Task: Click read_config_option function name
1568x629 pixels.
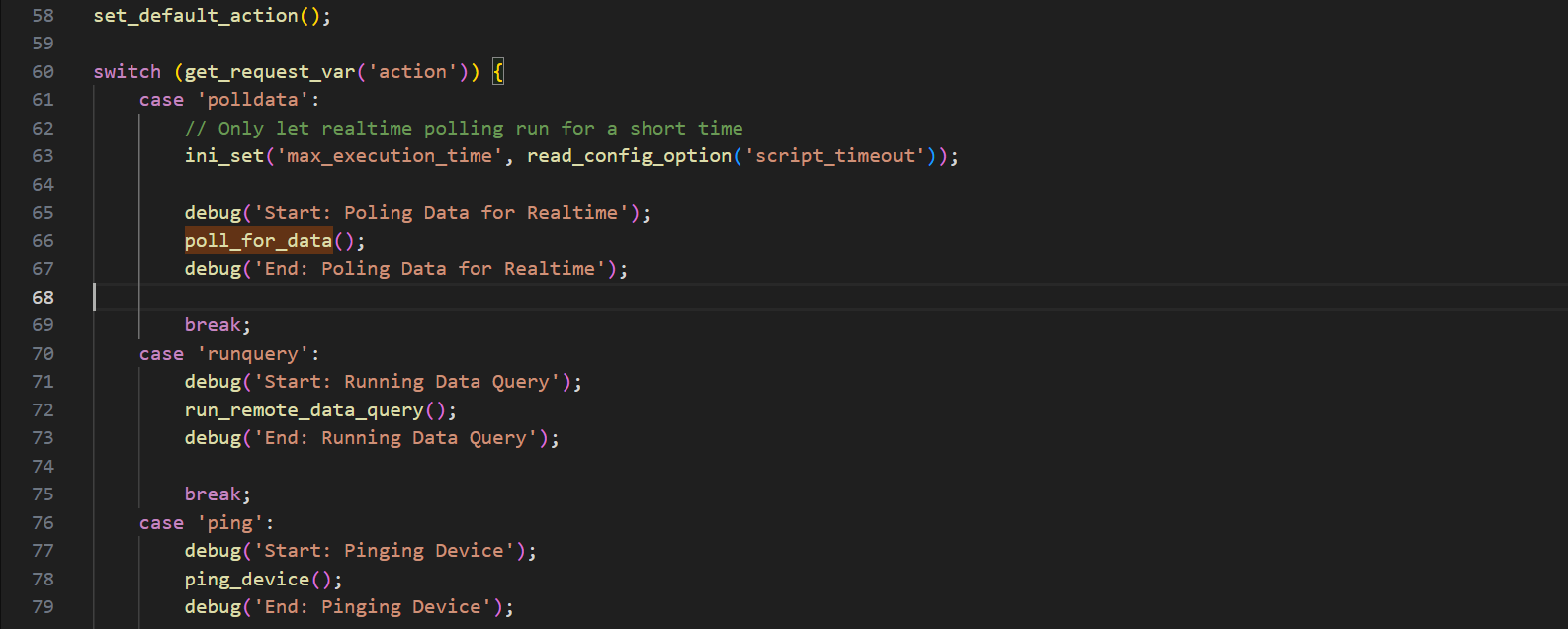Action: (x=630, y=156)
